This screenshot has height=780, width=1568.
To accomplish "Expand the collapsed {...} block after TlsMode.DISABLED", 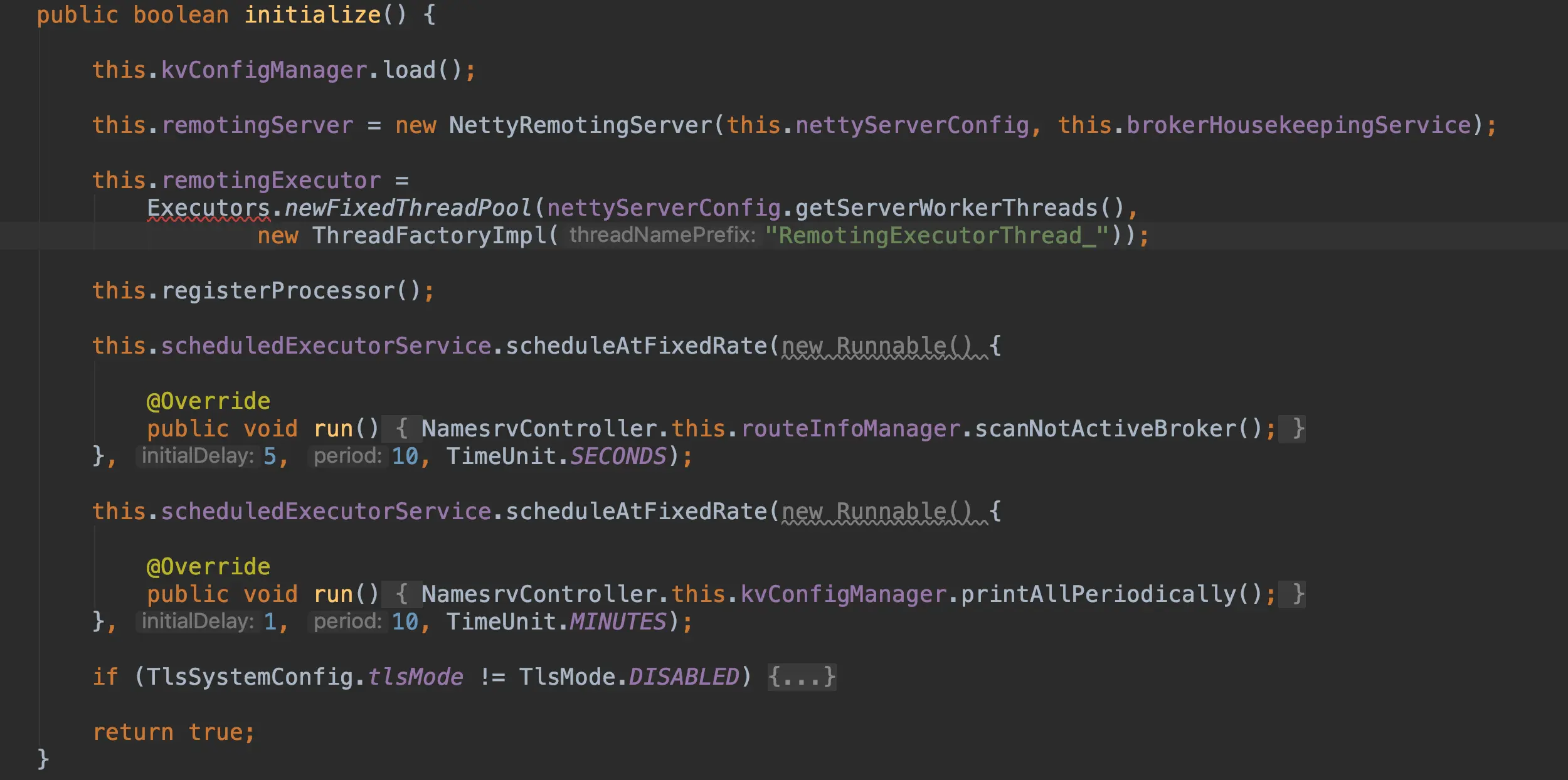I will click(x=802, y=677).
